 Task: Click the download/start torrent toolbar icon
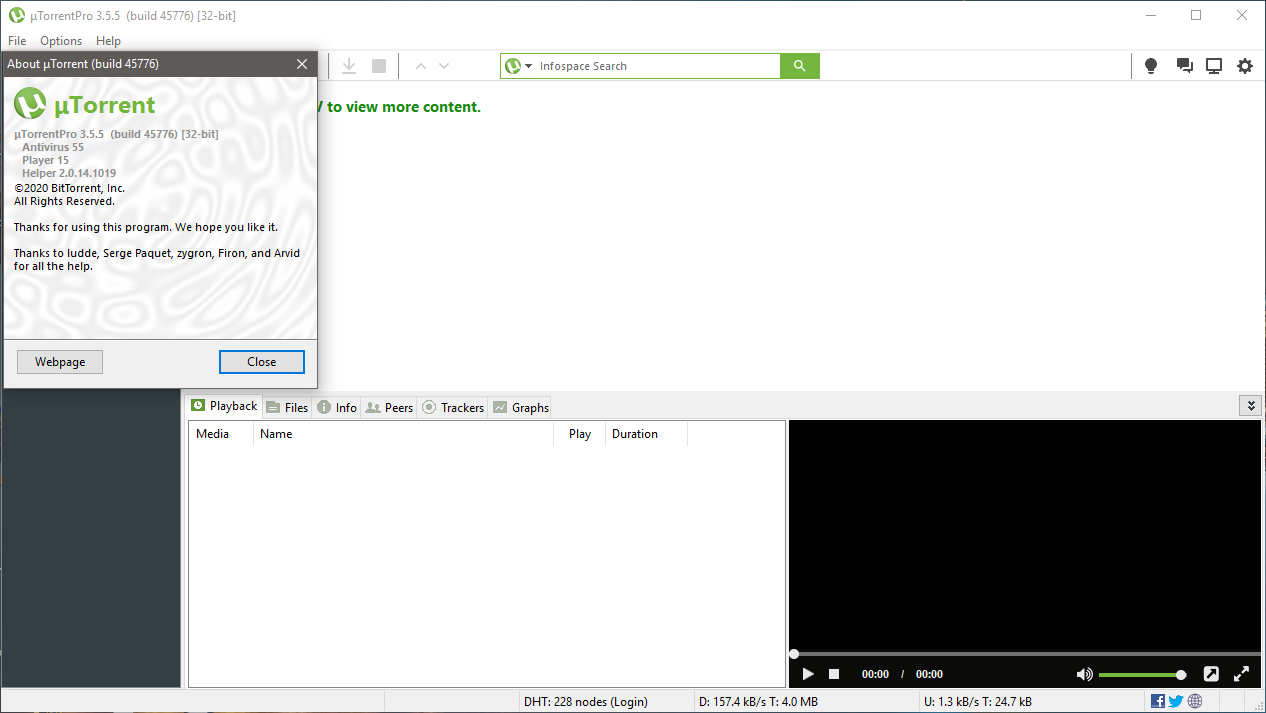pos(349,66)
